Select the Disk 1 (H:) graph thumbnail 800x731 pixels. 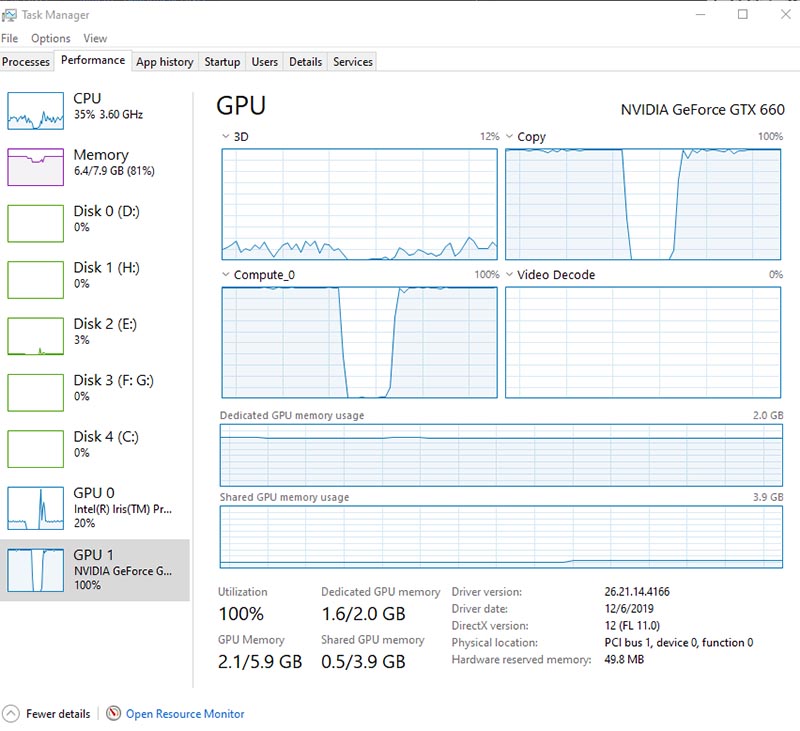(x=36, y=280)
